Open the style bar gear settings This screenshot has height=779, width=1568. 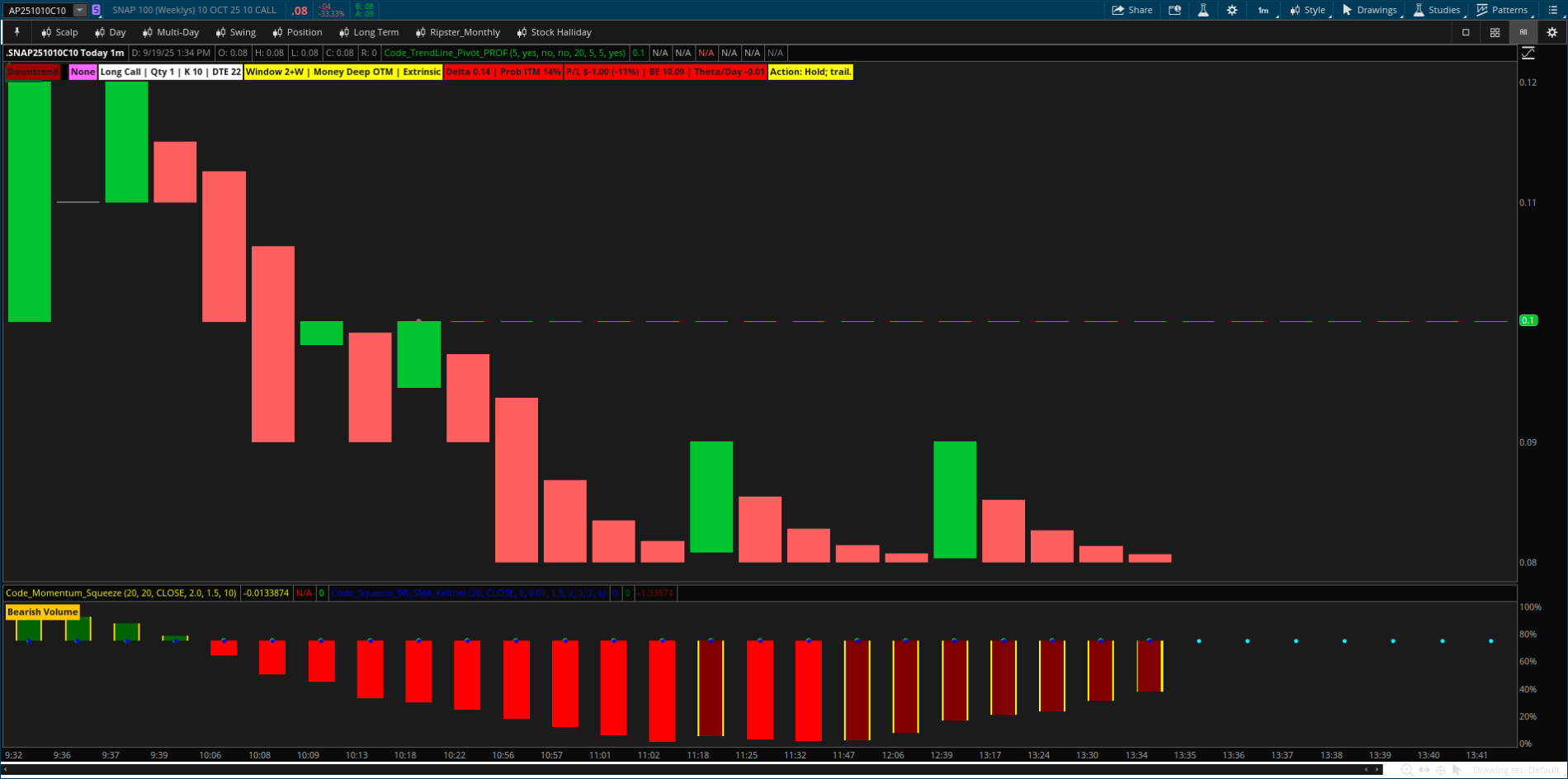click(x=1551, y=32)
